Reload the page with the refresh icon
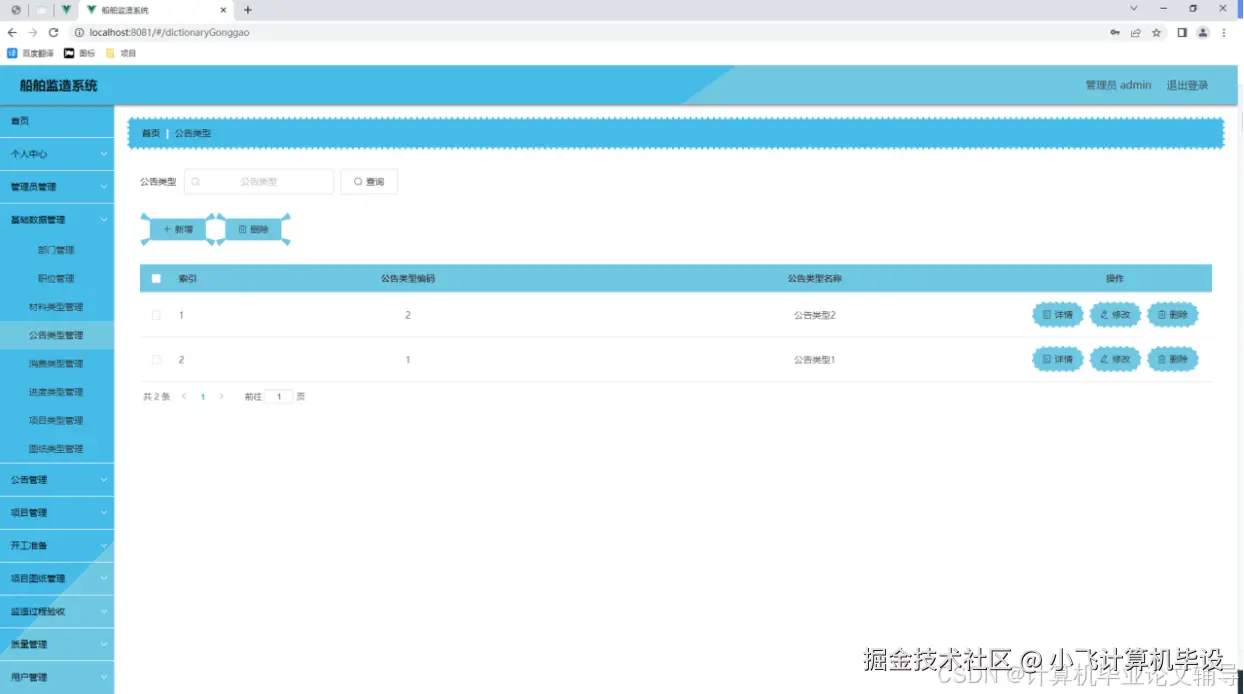This screenshot has width=1244, height=694. point(53,32)
